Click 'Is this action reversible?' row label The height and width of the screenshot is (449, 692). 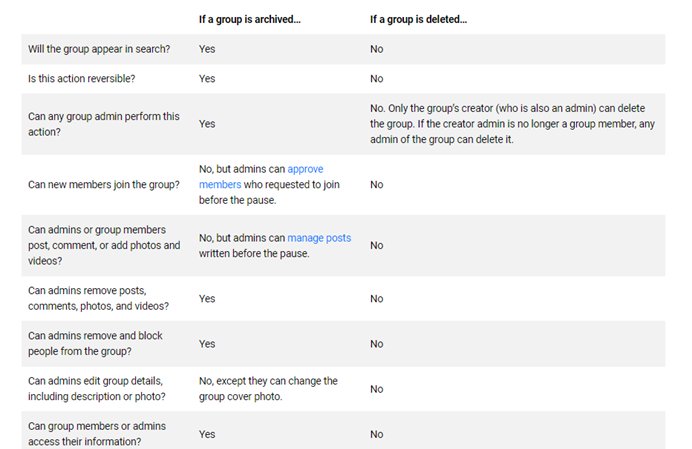82,79
